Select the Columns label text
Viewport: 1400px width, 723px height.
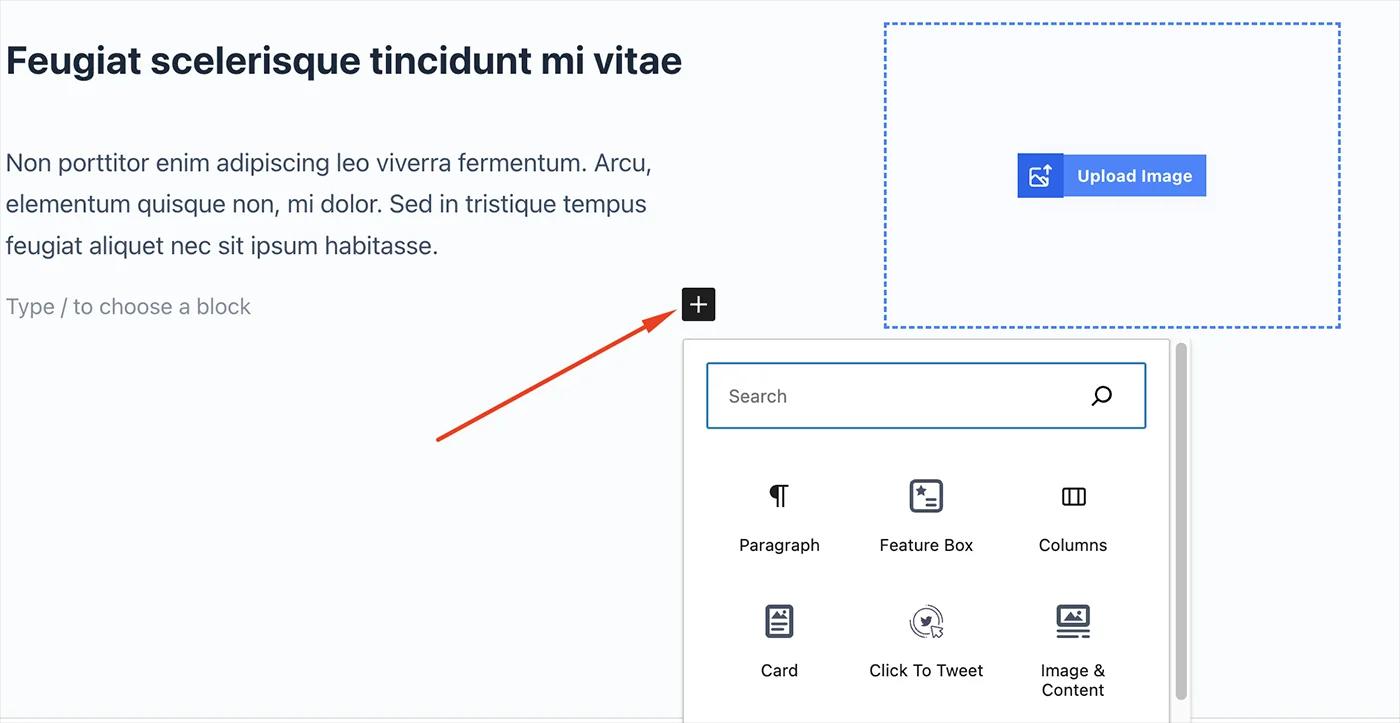(1072, 545)
